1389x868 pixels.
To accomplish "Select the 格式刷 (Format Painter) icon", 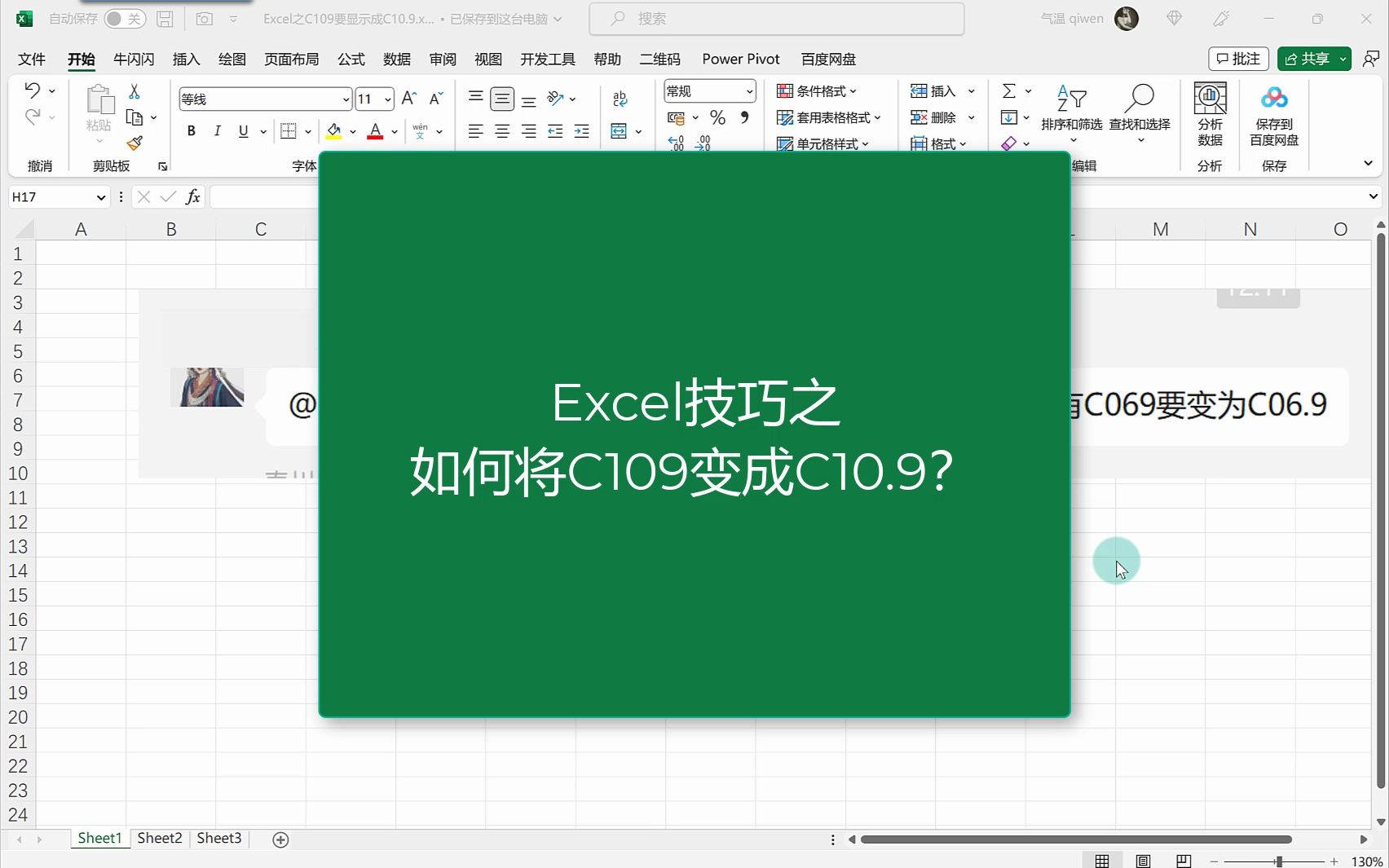I will click(135, 143).
